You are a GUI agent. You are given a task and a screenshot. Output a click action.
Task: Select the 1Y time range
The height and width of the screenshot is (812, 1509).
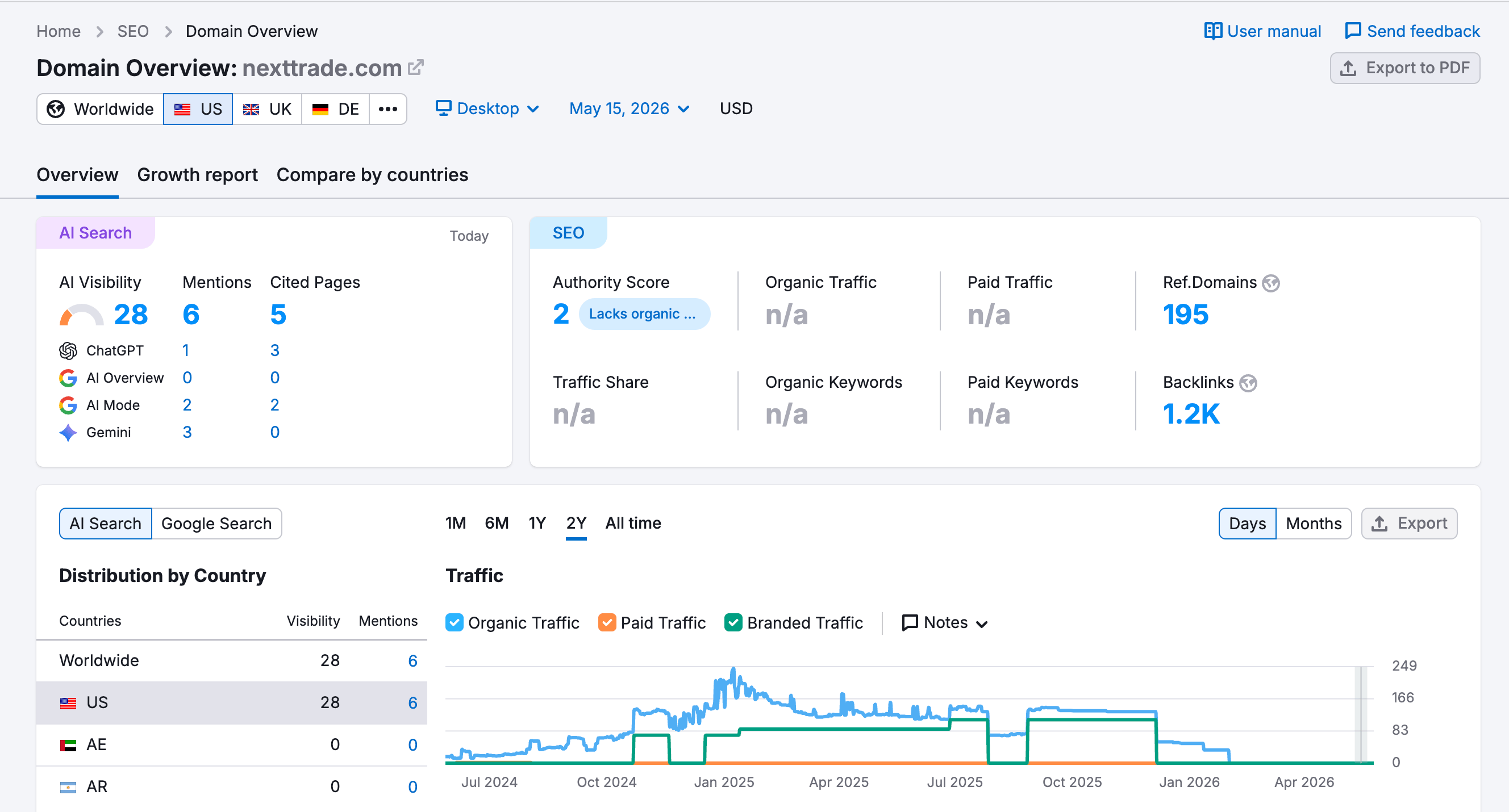coord(537,524)
